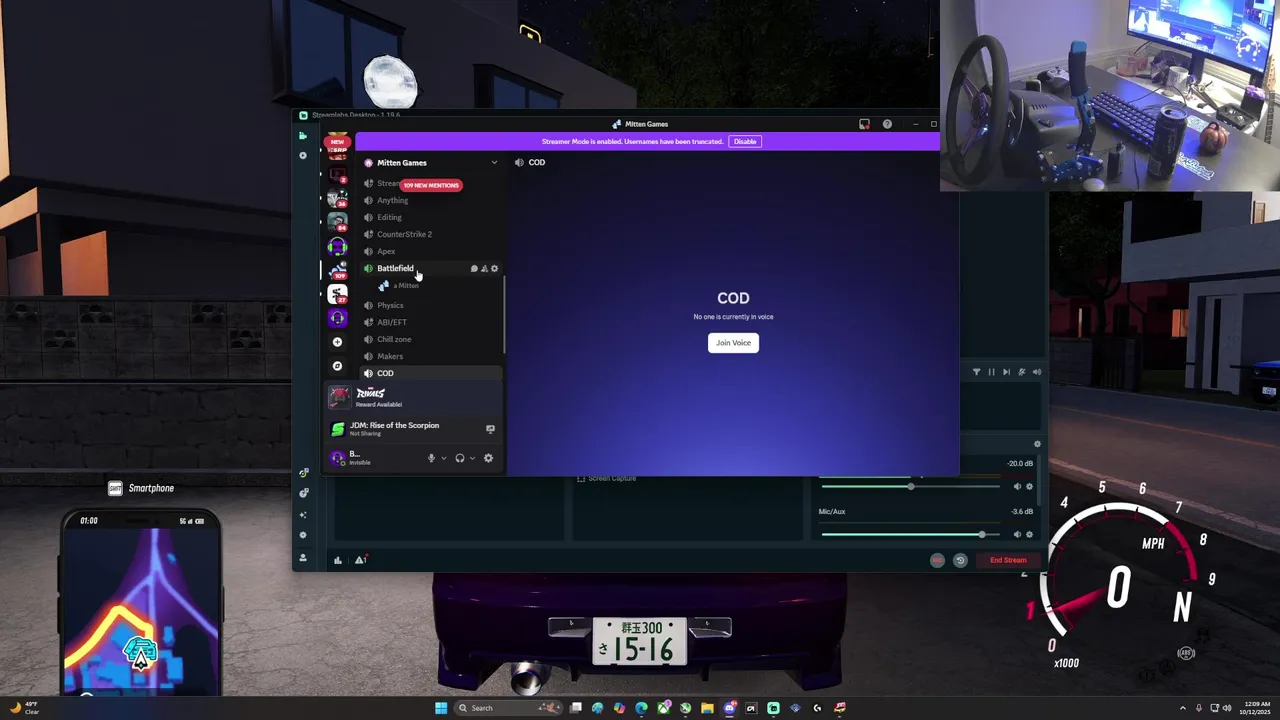1280x720 pixels.
Task: Open File Explorer in taskbar
Action: pos(707,708)
